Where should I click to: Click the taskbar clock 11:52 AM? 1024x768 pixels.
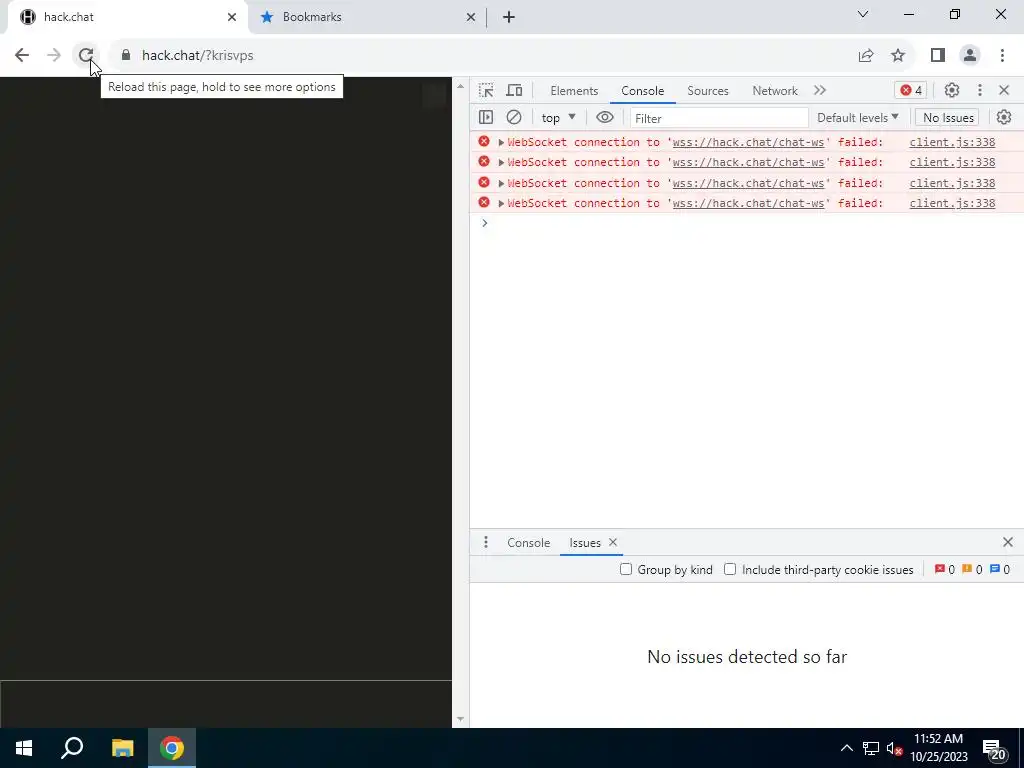point(938,739)
